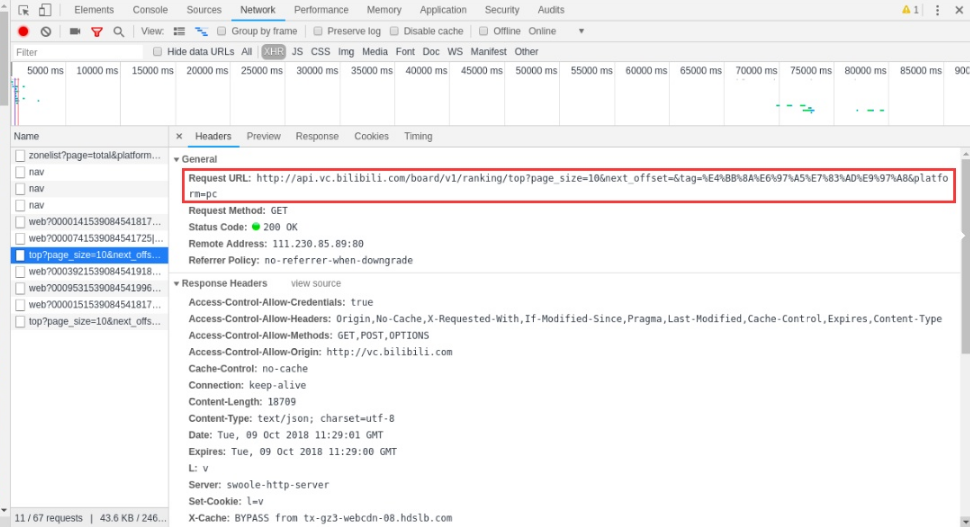Viewport: 970px width, 527px height.
Task: Filter requests by JS
Action: tap(298, 51)
